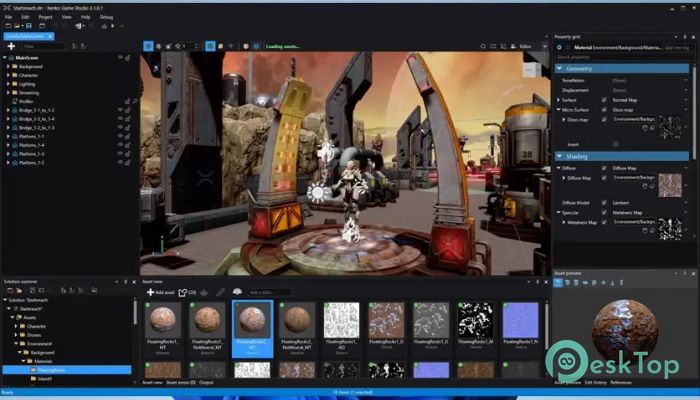Image resolution: width=700 pixels, height=400 pixels.
Task: Toggle the Specular Metalness Map checkbox
Action: point(604,212)
